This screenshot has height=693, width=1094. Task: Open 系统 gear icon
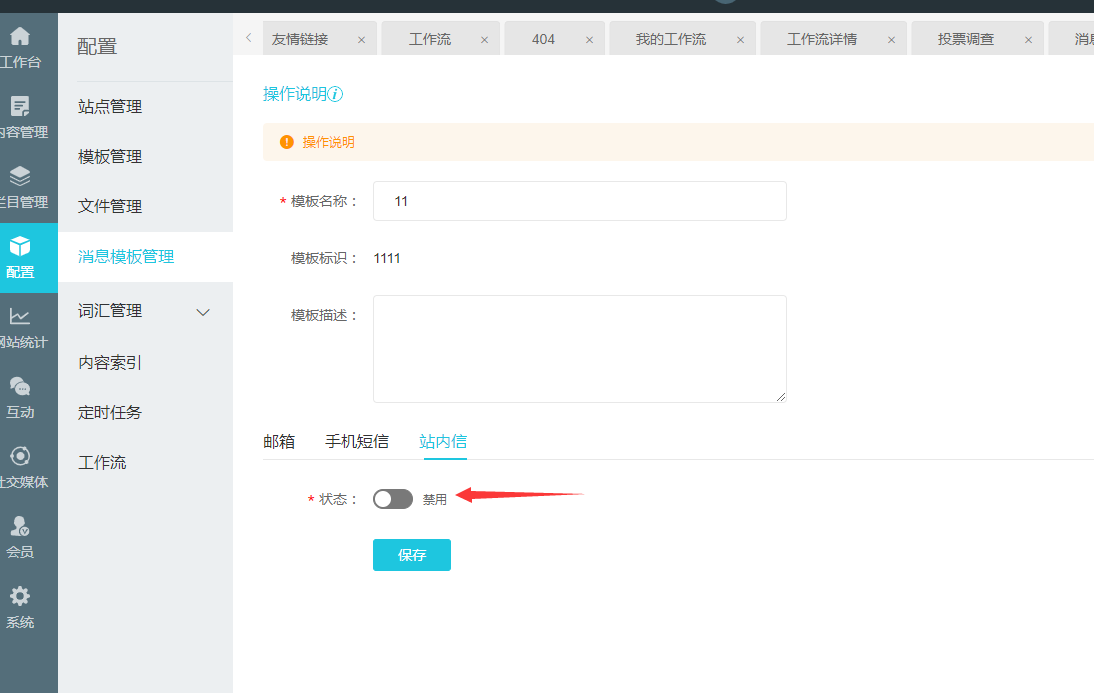pos(20,596)
